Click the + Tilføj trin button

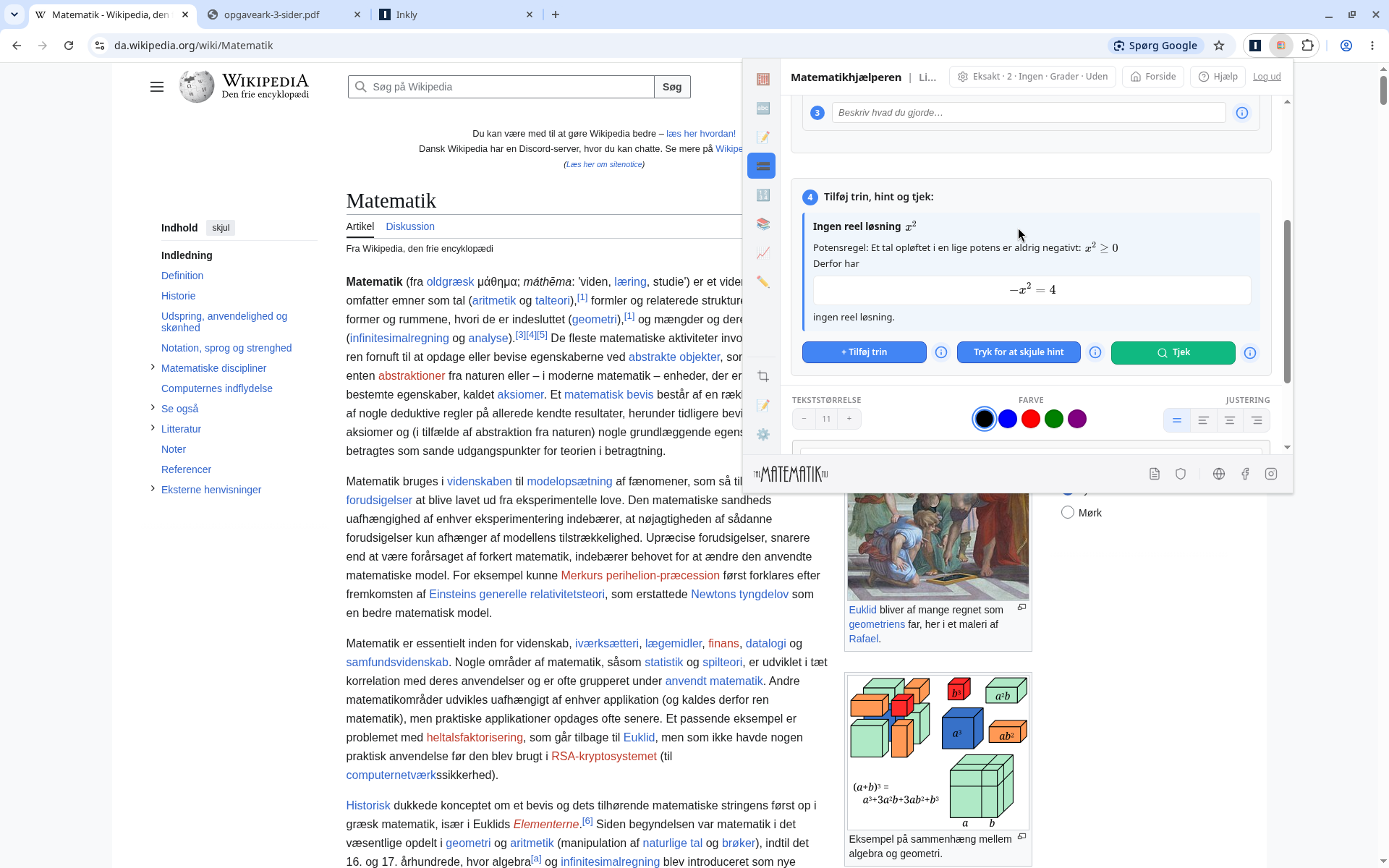tap(864, 352)
